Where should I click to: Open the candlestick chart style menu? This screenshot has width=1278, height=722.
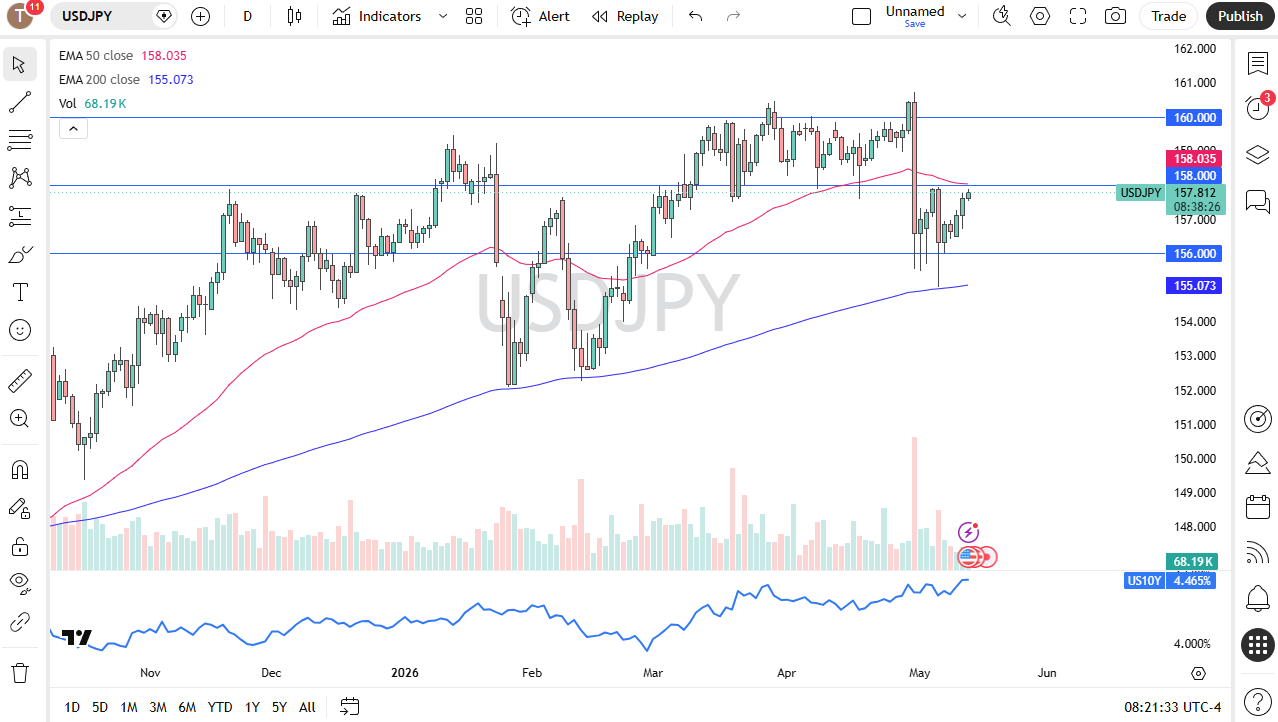coord(293,16)
